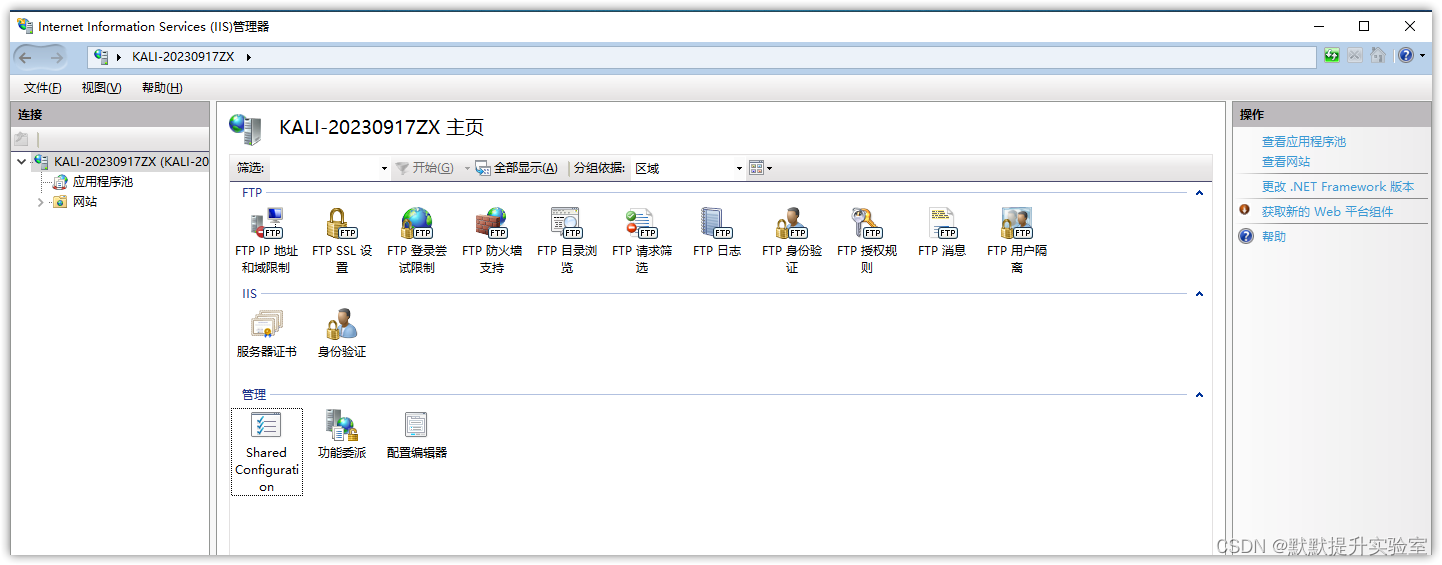Open FTP 身份验证 feature
This screenshot has height=565, width=1442.
pyautogui.click(x=792, y=240)
